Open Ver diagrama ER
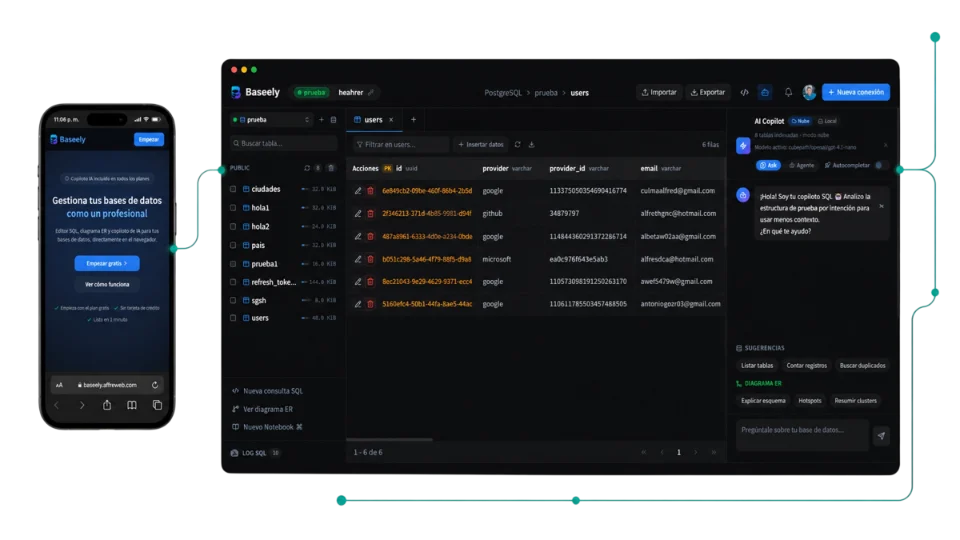960x540 pixels. tap(262, 409)
